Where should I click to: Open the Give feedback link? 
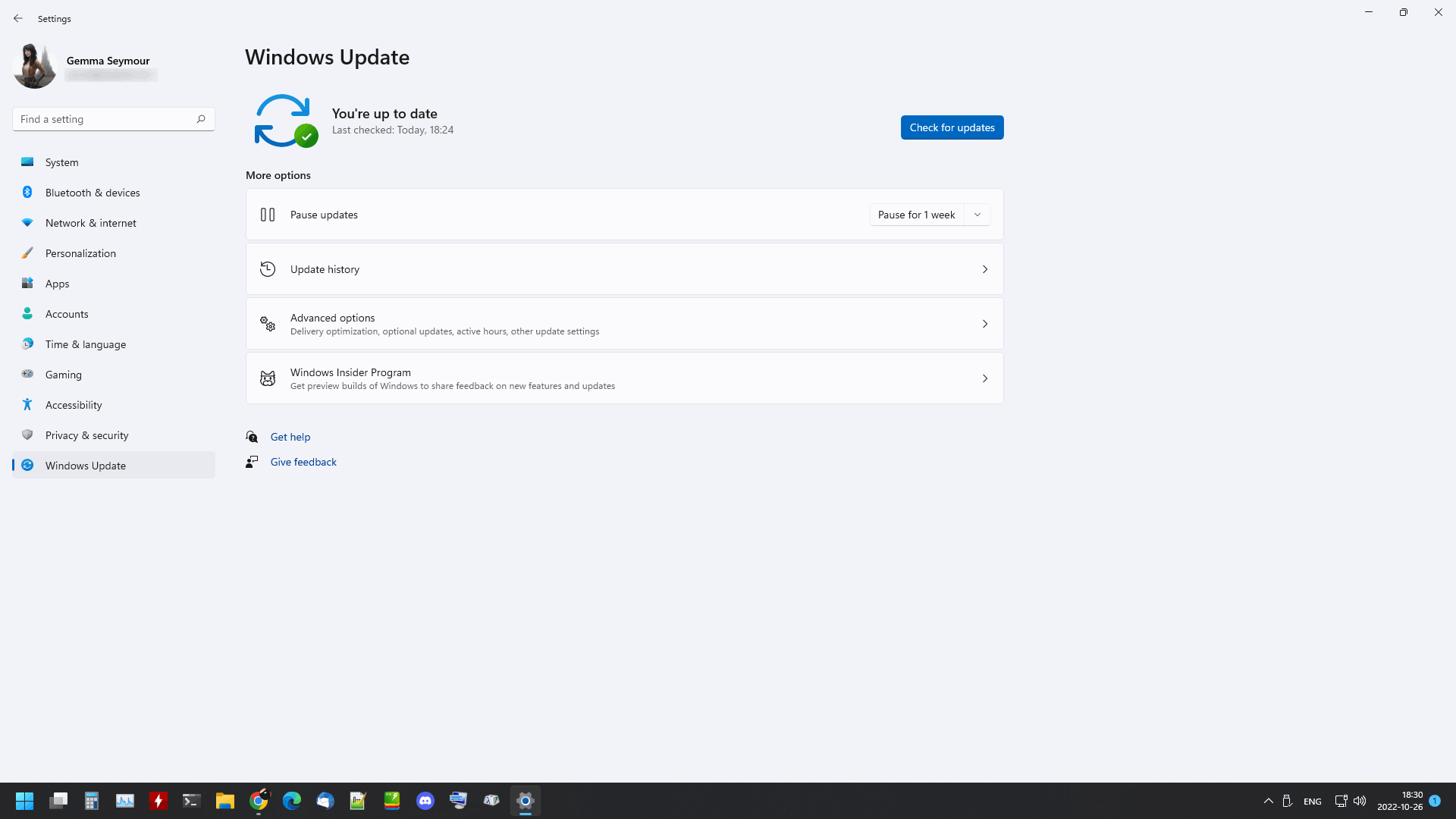click(x=303, y=462)
